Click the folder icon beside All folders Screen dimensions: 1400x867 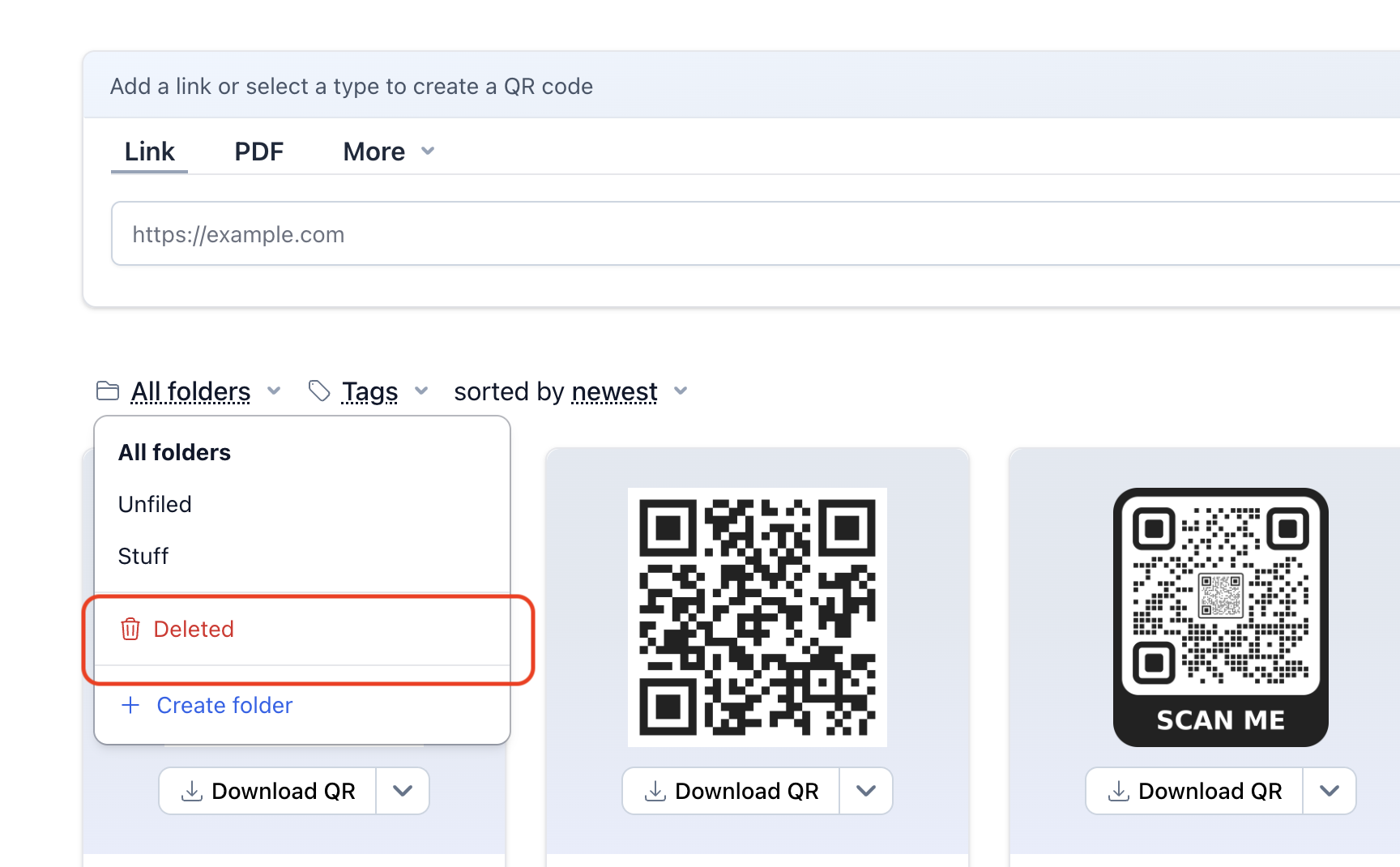(x=108, y=391)
